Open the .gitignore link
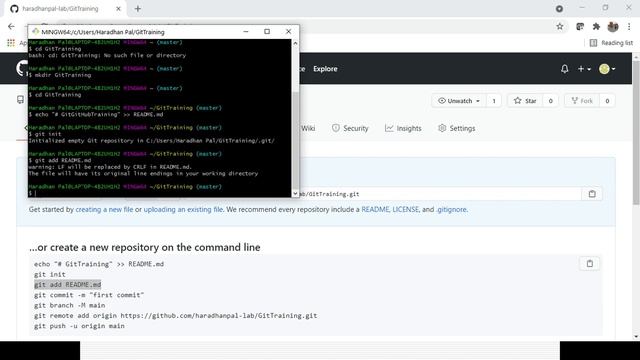Image resolution: width=640 pixels, height=360 pixels. tap(452, 209)
